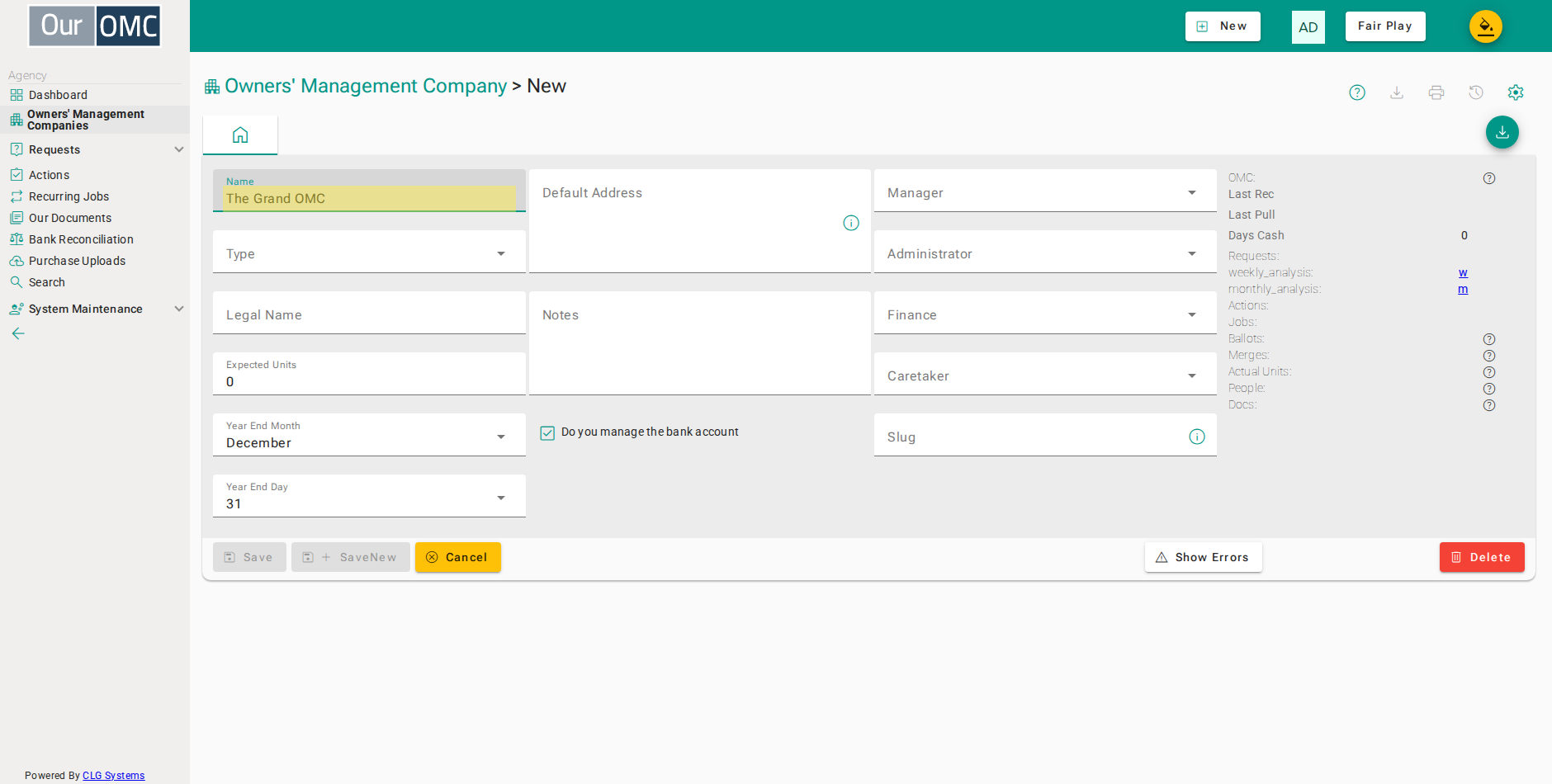The image size is (1552, 784).
Task: Click the AD user avatar
Action: (x=1308, y=27)
